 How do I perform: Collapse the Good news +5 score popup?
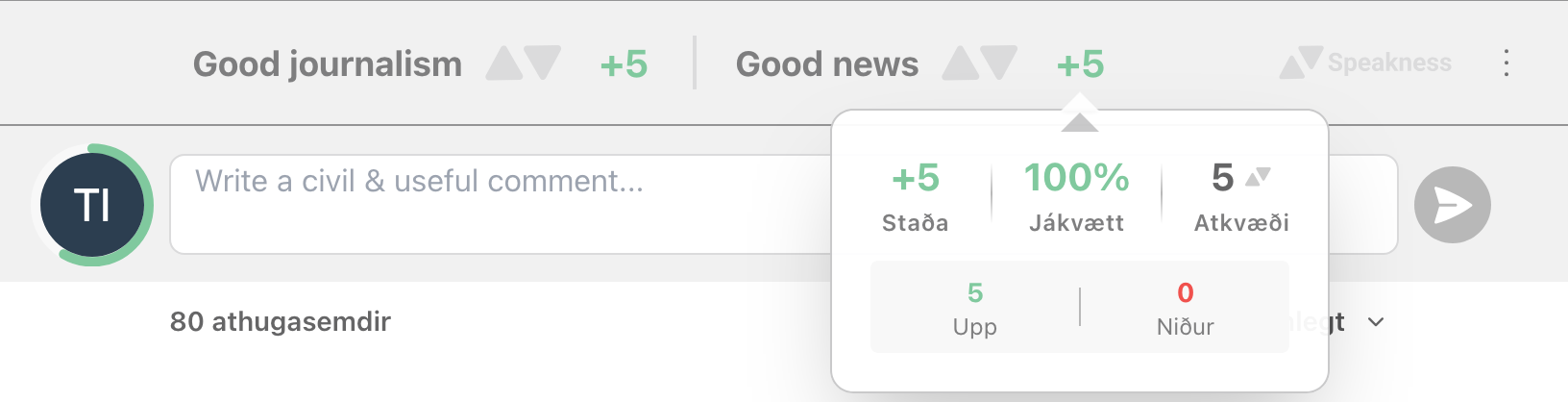[x=1080, y=64]
